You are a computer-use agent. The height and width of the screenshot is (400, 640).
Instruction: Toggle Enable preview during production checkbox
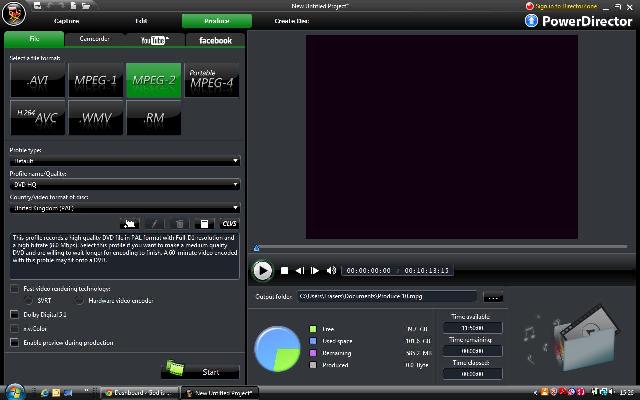pyautogui.click(x=15, y=342)
